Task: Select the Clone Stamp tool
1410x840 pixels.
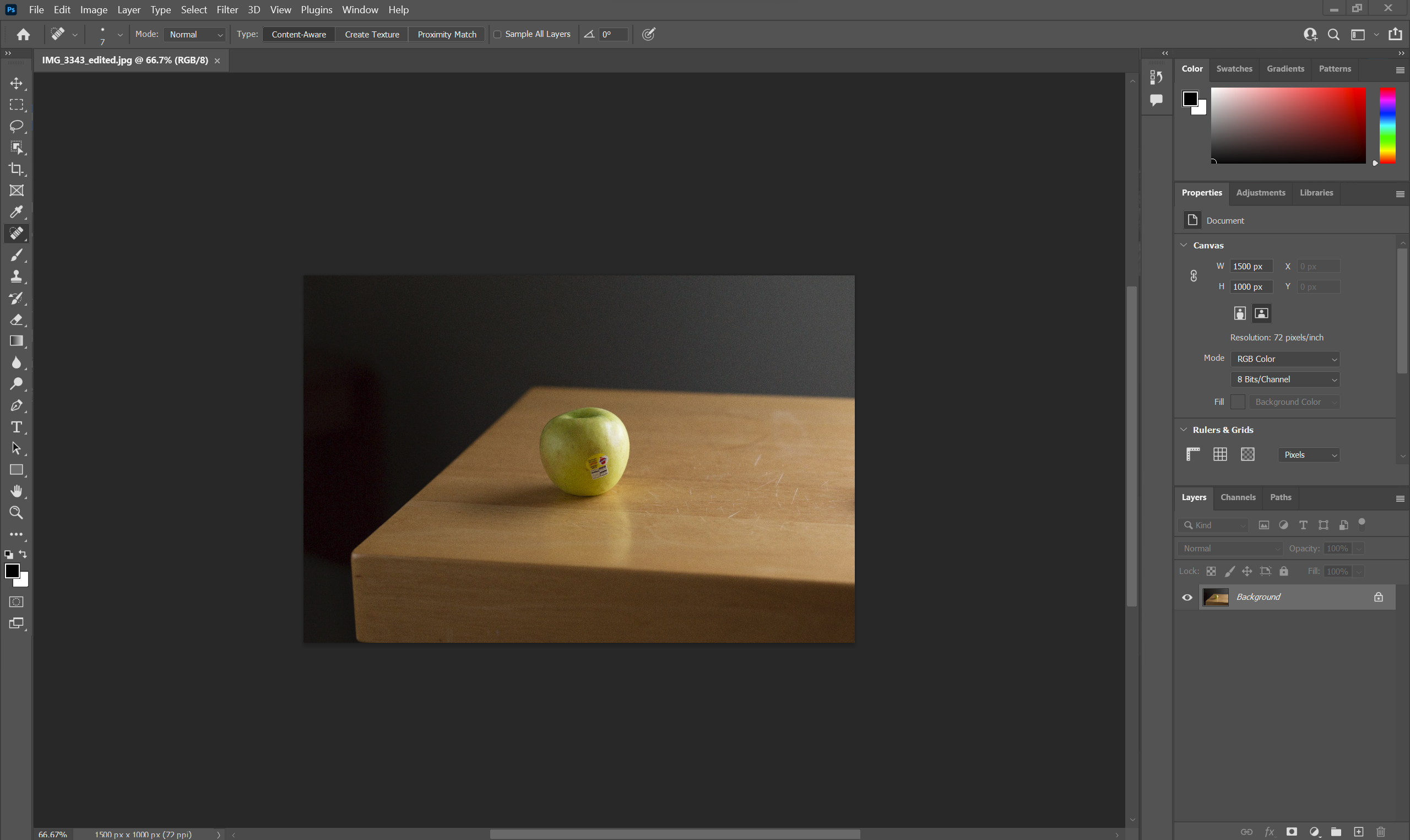Action: tap(16, 276)
